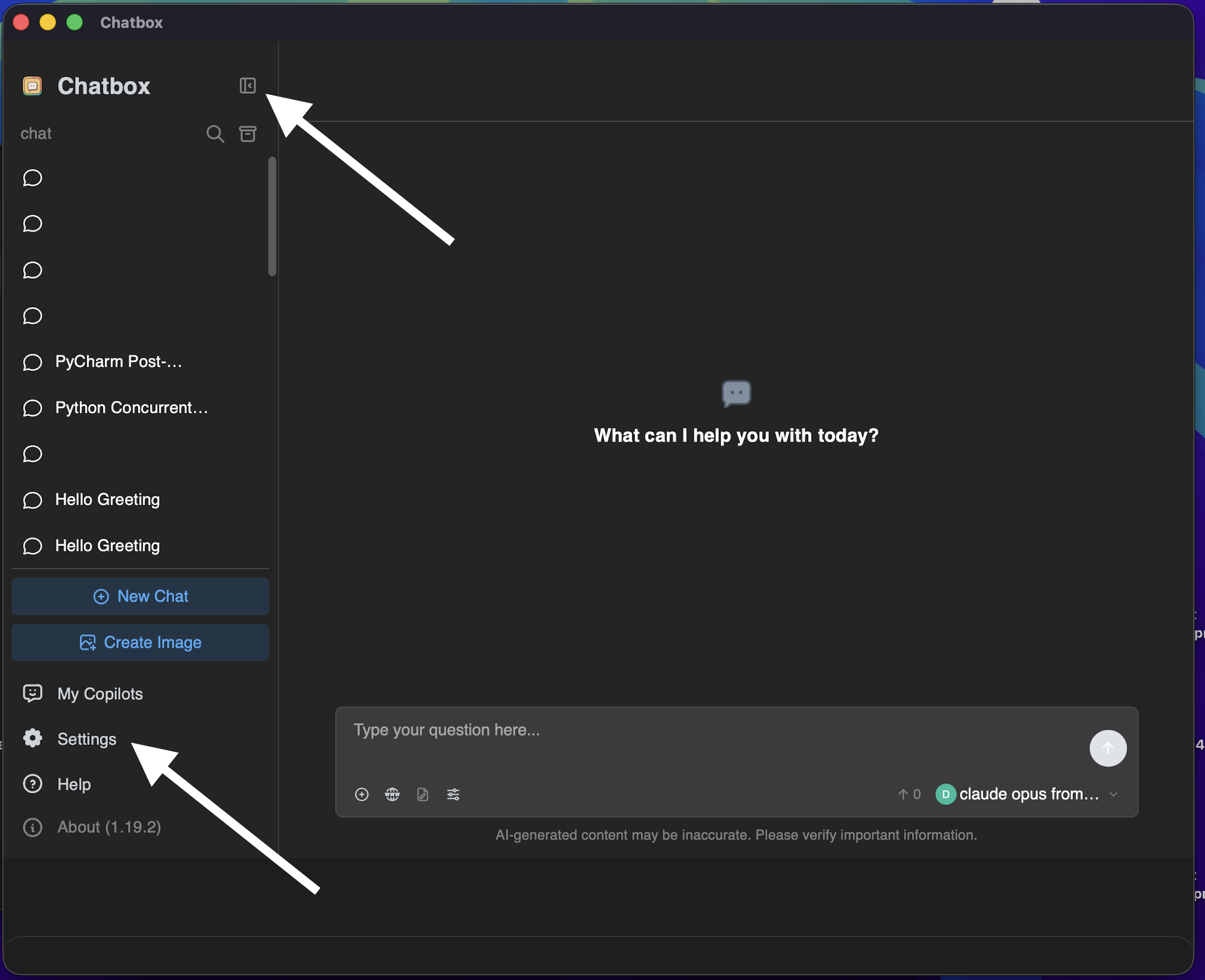Image resolution: width=1205 pixels, height=980 pixels.
Task: Open My Copilots
Action: pyautogui.click(x=100, y=694)
